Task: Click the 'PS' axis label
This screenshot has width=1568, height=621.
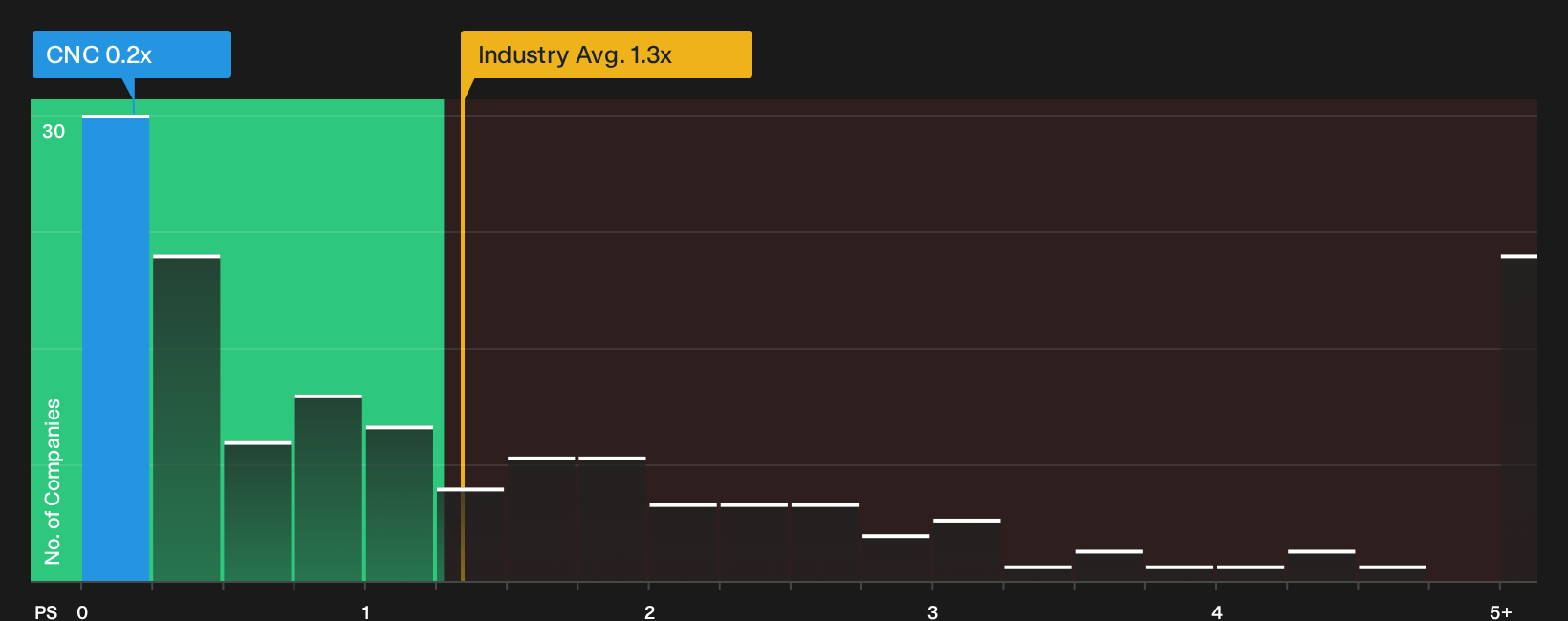Action: pyautogui.click(x=46, y=612)
